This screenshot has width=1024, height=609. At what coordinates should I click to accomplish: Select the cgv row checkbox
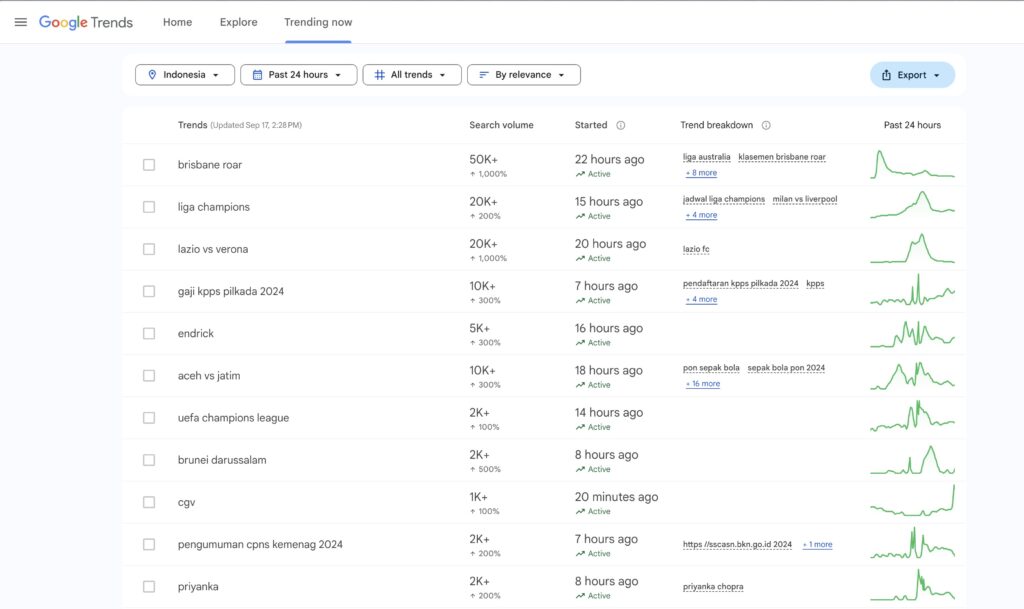tap(149, 502)
